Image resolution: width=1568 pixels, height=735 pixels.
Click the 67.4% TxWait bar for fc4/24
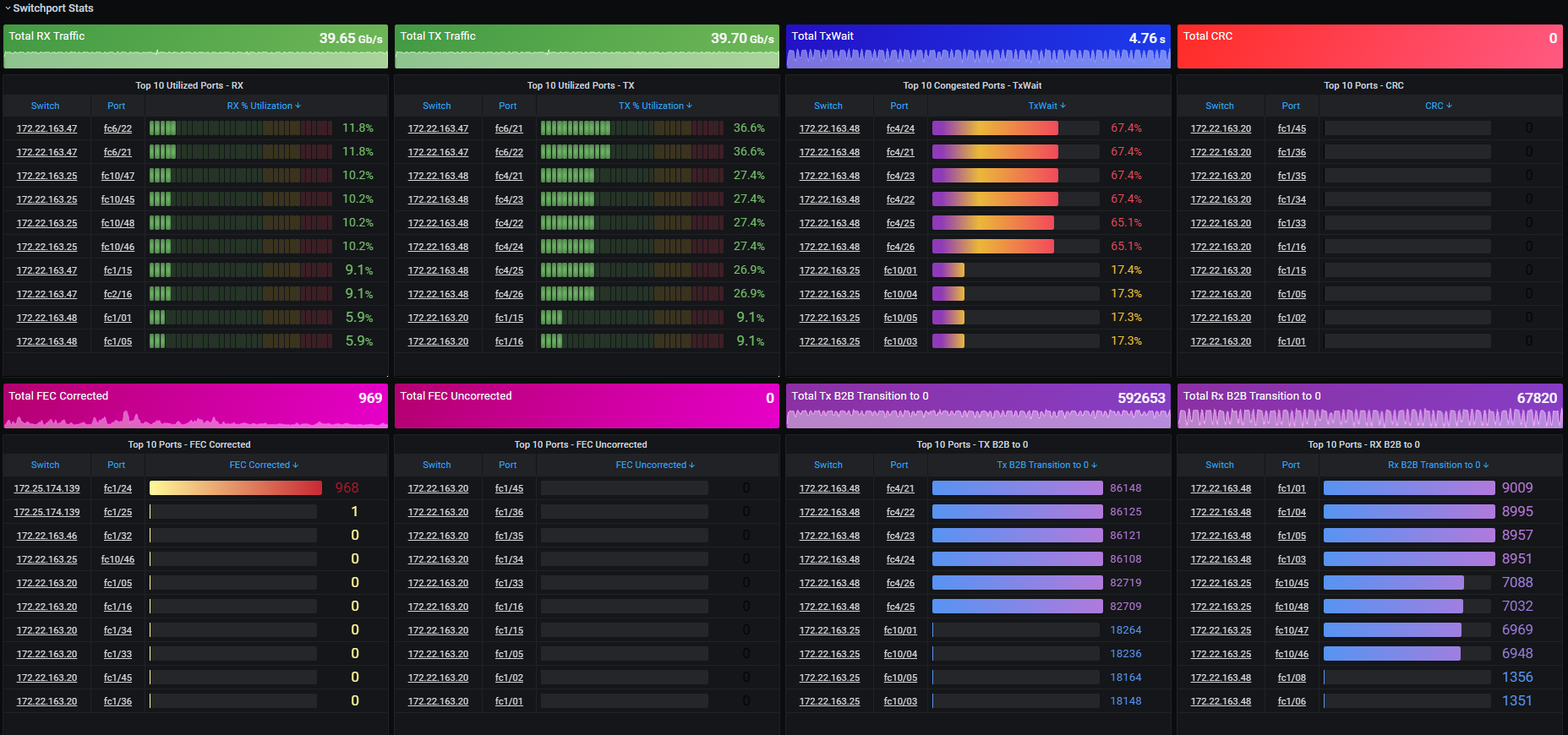tap(1016, 128)
